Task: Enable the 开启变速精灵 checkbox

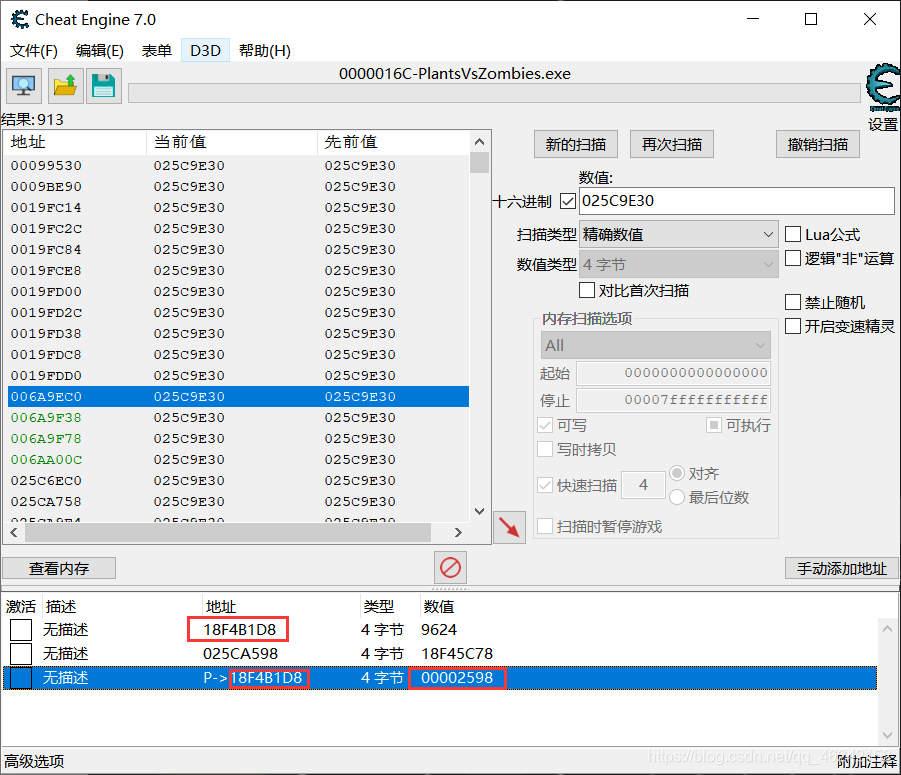Action: point(793,326)
